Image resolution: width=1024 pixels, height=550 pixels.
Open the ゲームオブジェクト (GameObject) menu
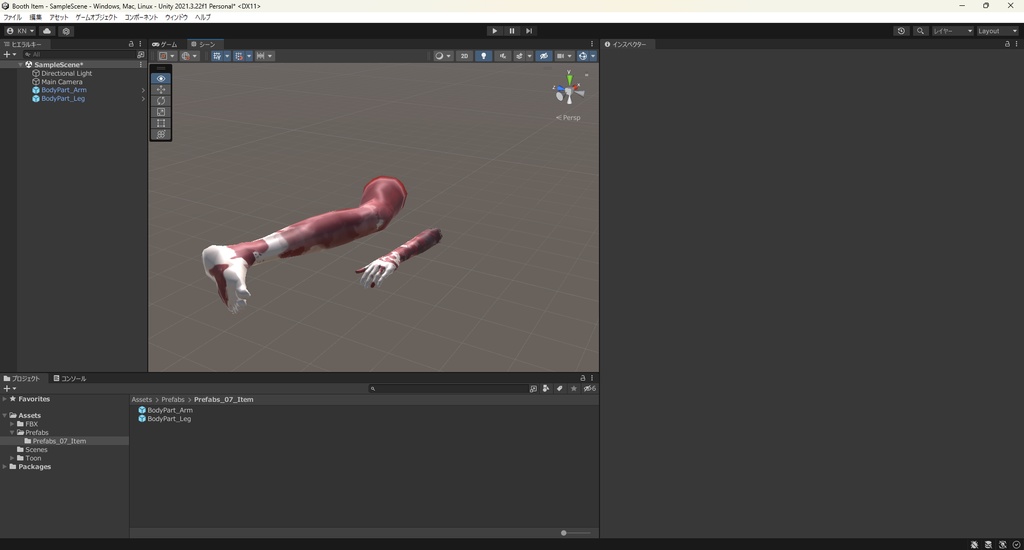coord(96,18)
